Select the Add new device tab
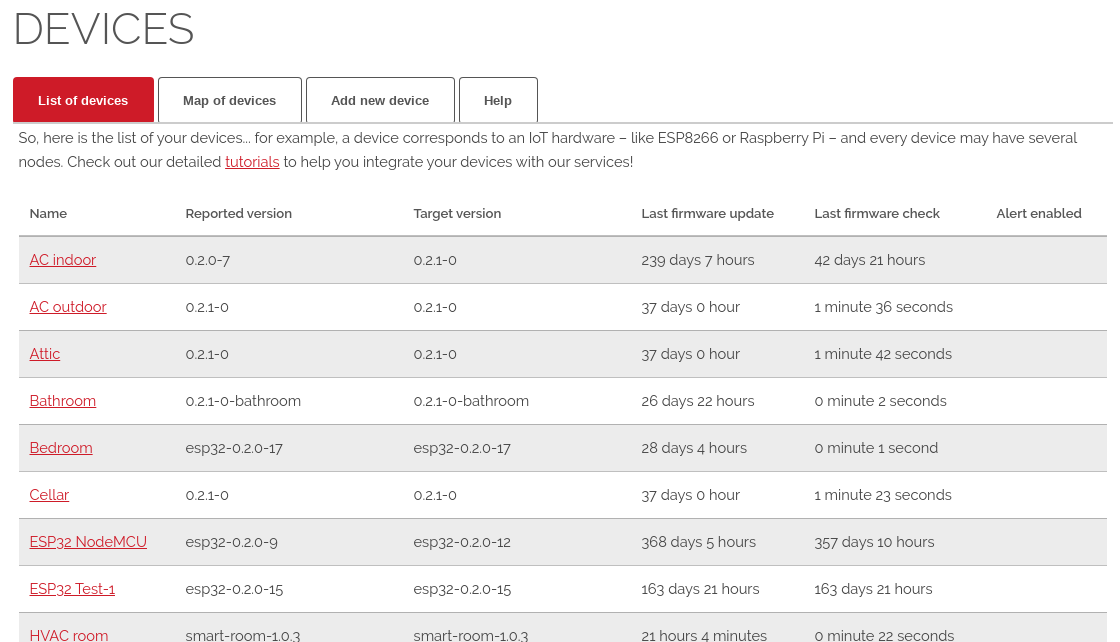Viewport: 1120px width, 642px height. coord(380,100)
